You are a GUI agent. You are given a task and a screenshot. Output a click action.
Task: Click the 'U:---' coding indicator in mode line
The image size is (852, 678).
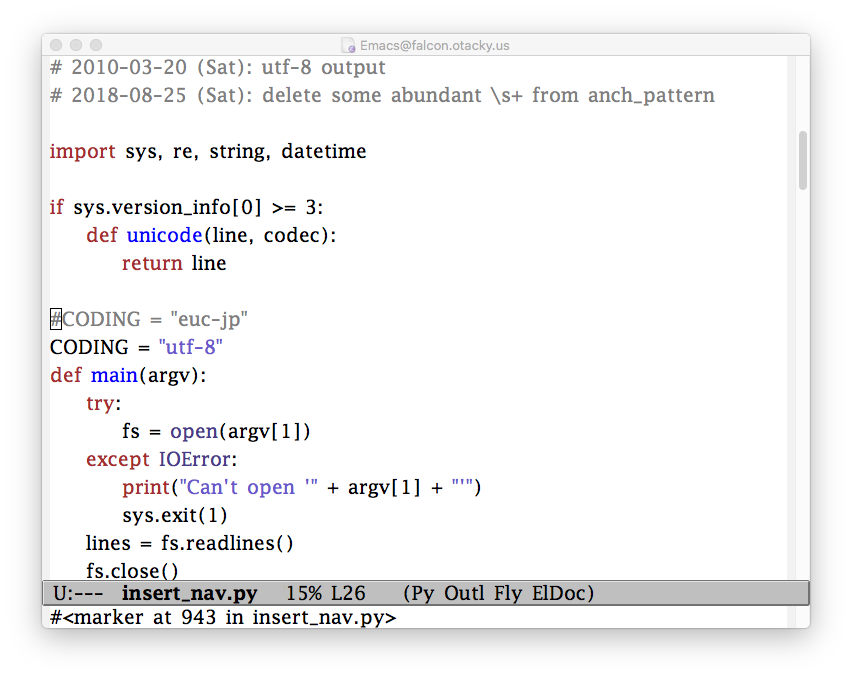[x=78, y=593]
